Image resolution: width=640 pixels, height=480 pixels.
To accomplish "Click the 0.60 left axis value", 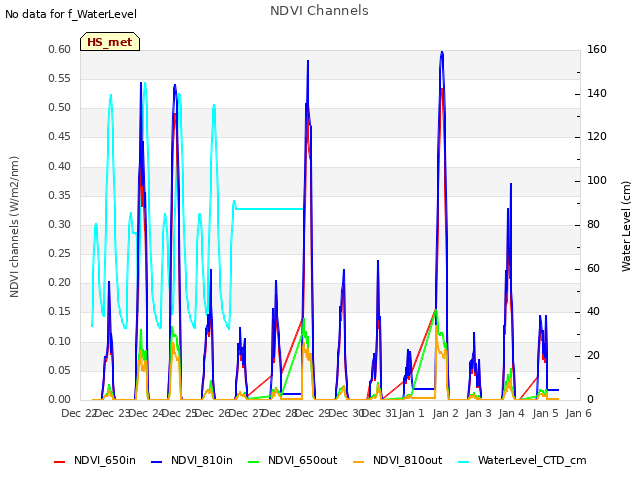I will pyautogui.click(x=60, y=50).
